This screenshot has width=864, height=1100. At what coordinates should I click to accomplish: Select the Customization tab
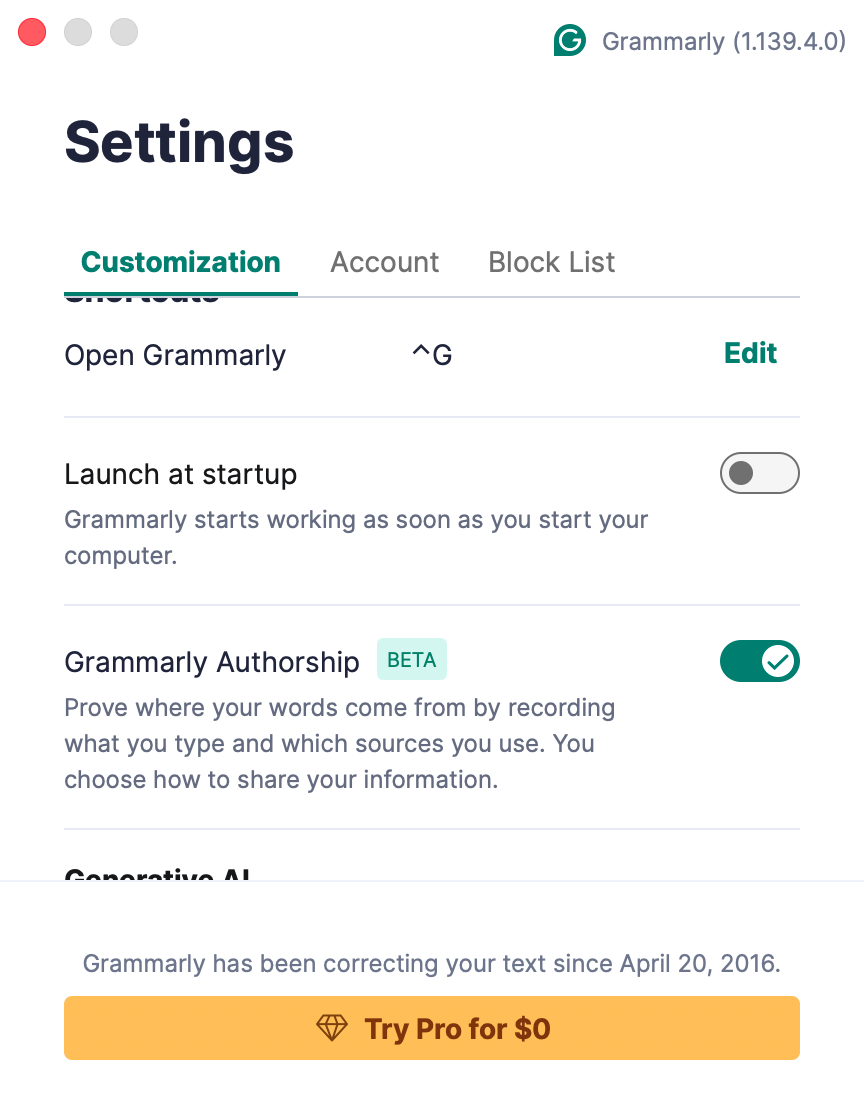click(x=180, y=262)
